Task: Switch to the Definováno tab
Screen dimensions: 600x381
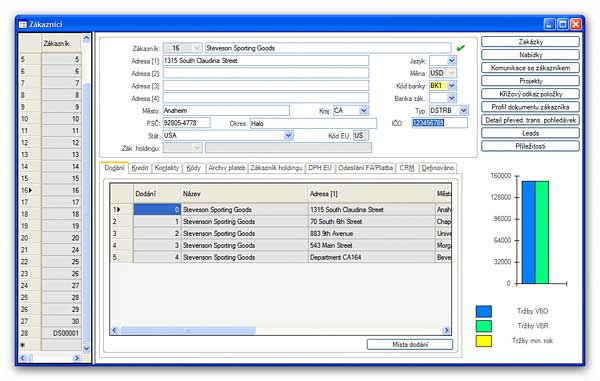Action: click(437, 168)
